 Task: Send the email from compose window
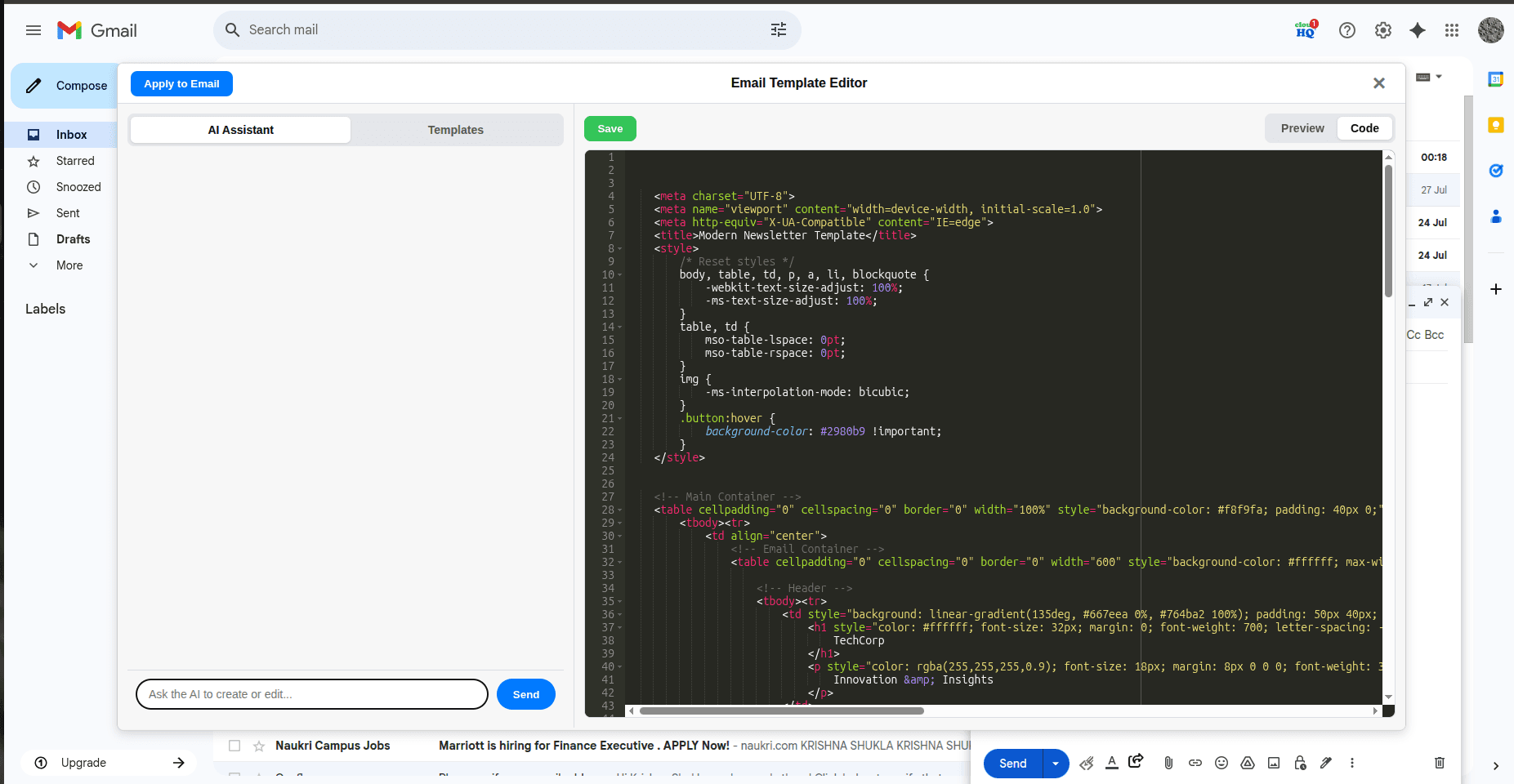pyautogui.click(x=1013, y=764)
